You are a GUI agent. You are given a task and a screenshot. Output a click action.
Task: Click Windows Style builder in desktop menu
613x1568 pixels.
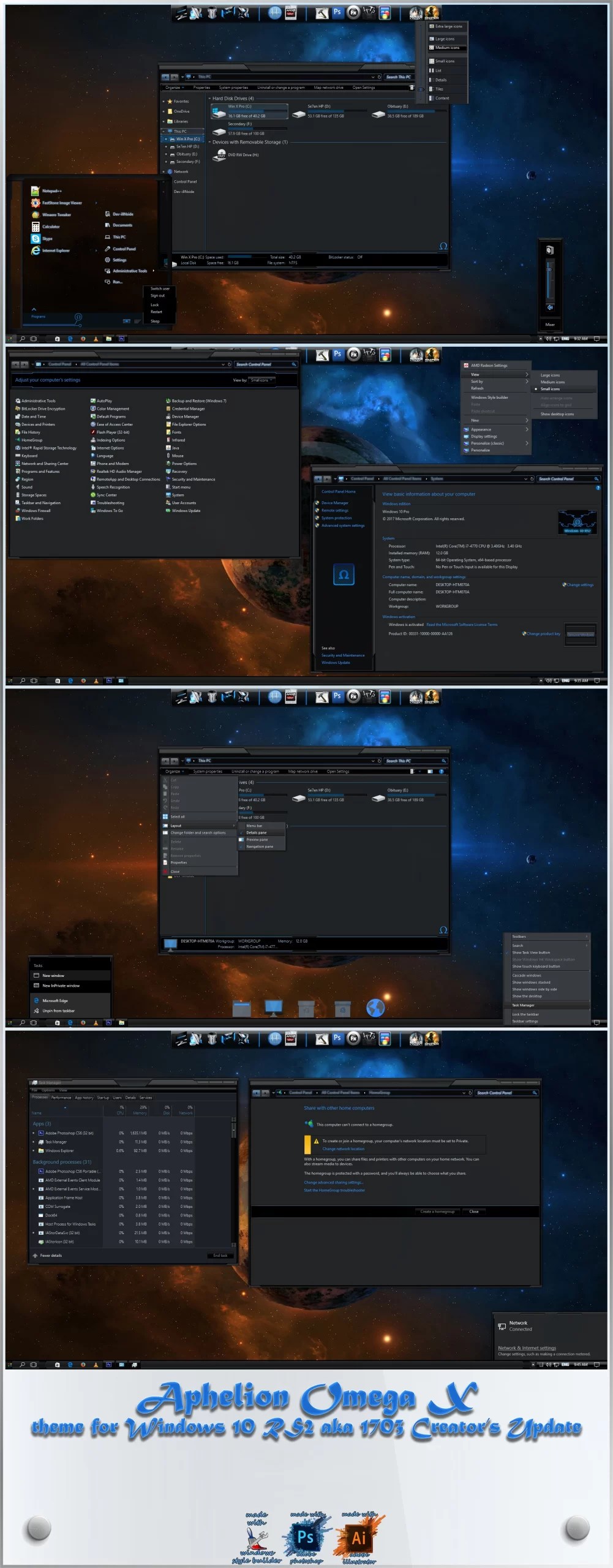pyautogui.click(x=489, y=398)
